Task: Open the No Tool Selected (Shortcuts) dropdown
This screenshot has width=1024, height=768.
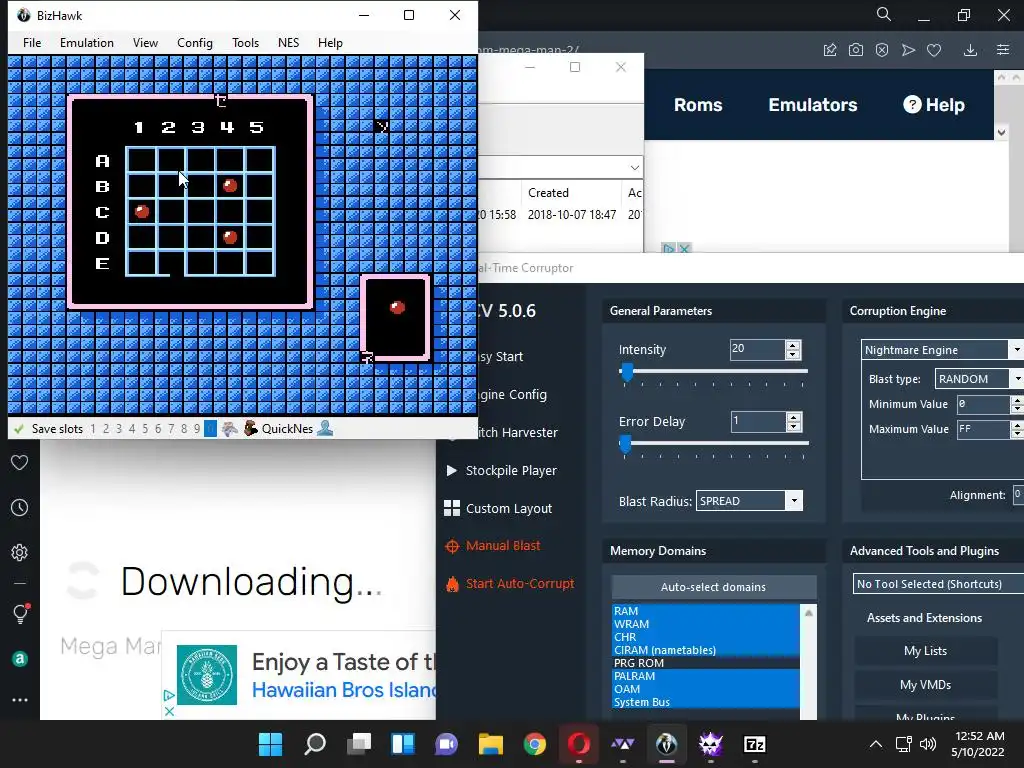Action: point(938,584)
